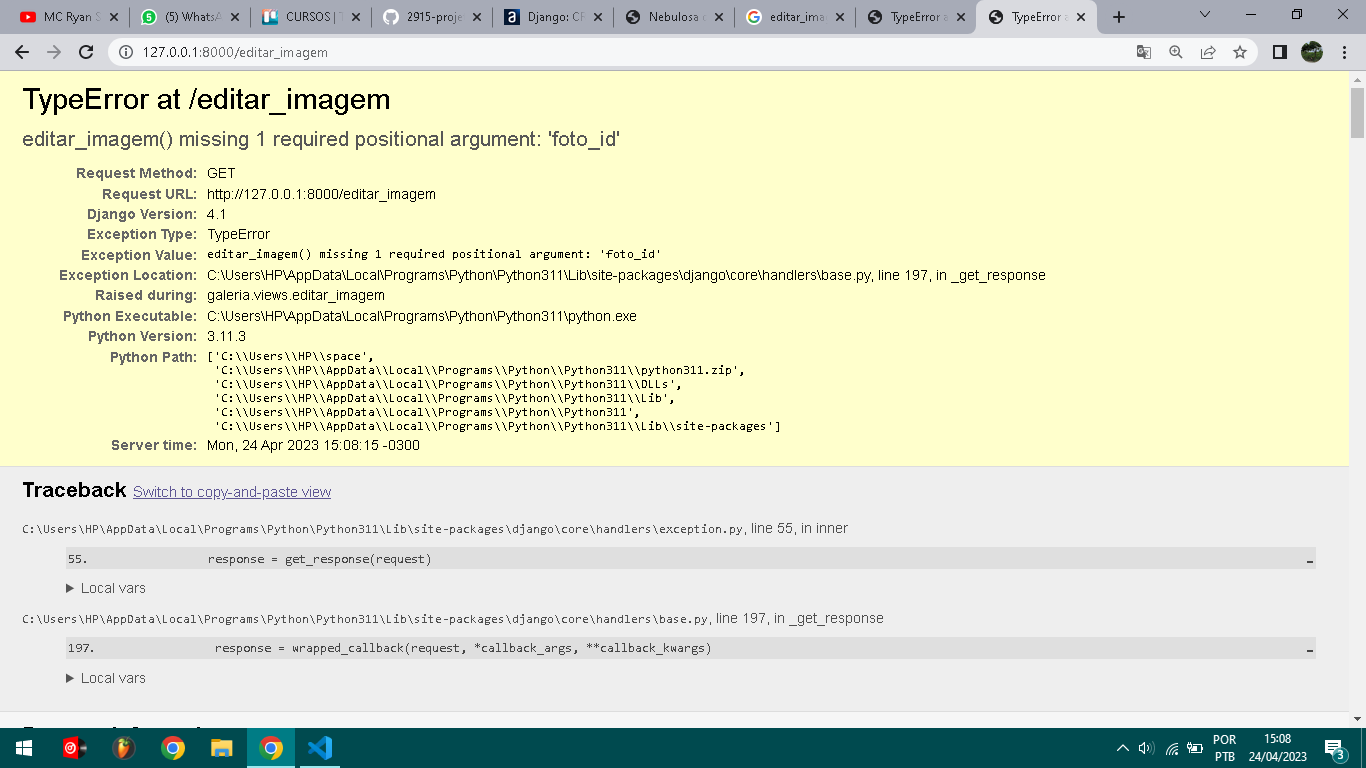
Task: Open the tab search chevron
Action: click(x=1205, y=14)
